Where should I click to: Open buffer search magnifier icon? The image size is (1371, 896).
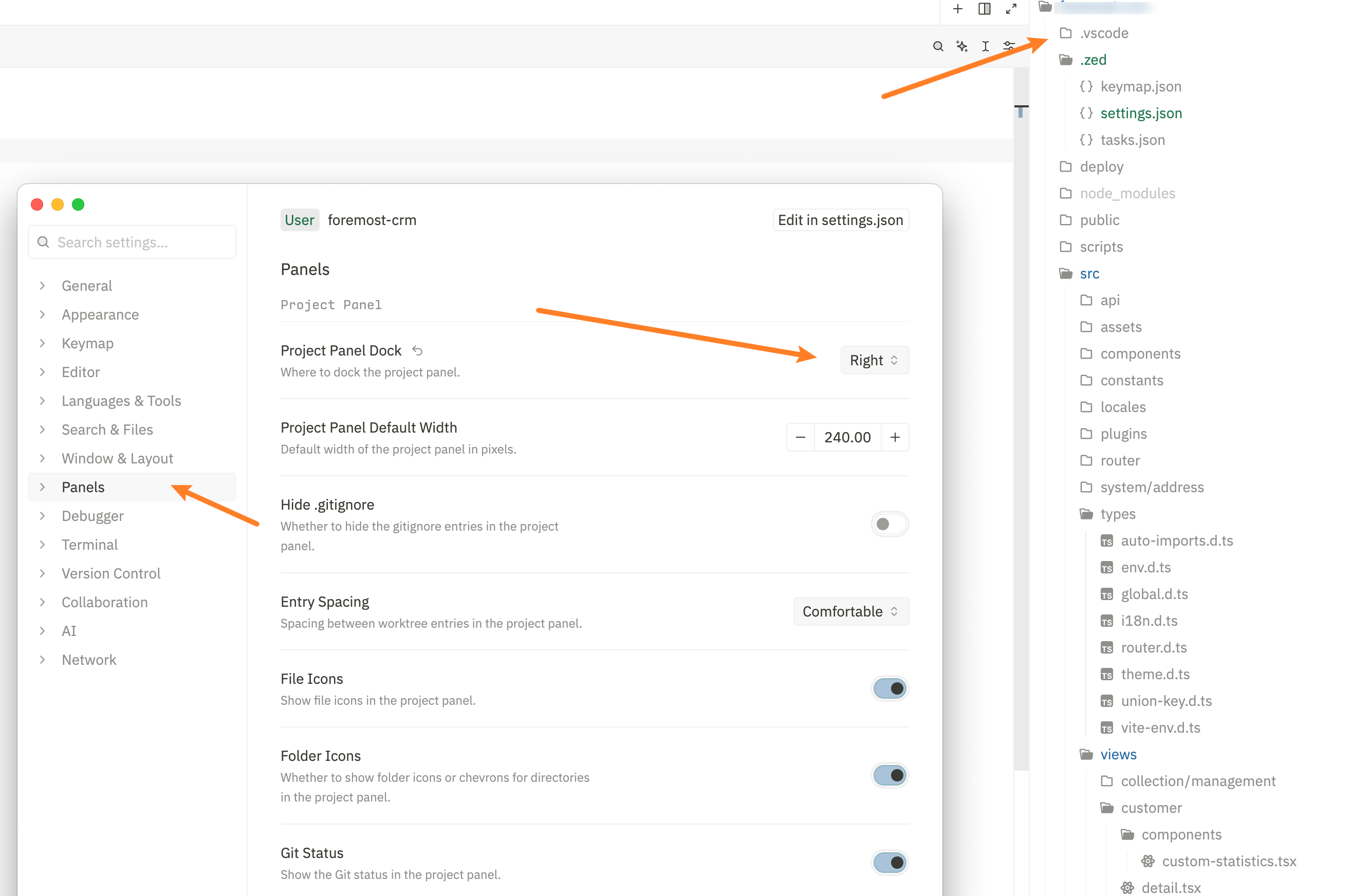tap(938, 46)
